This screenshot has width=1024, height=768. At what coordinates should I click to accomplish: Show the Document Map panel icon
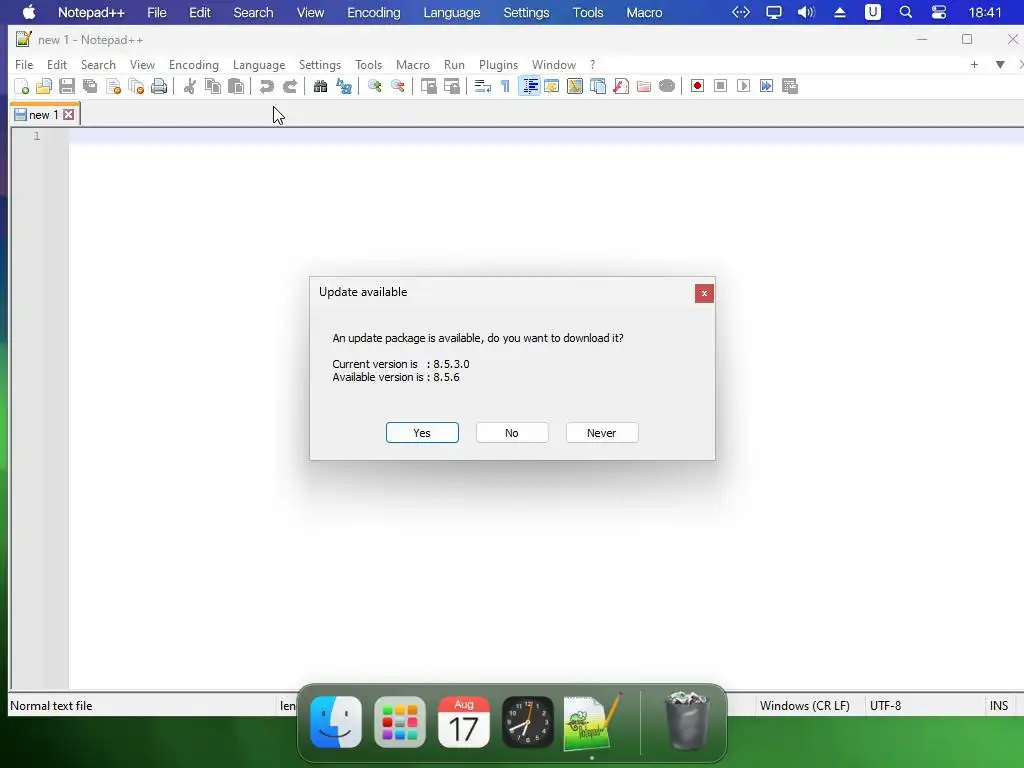coord(575,86)
